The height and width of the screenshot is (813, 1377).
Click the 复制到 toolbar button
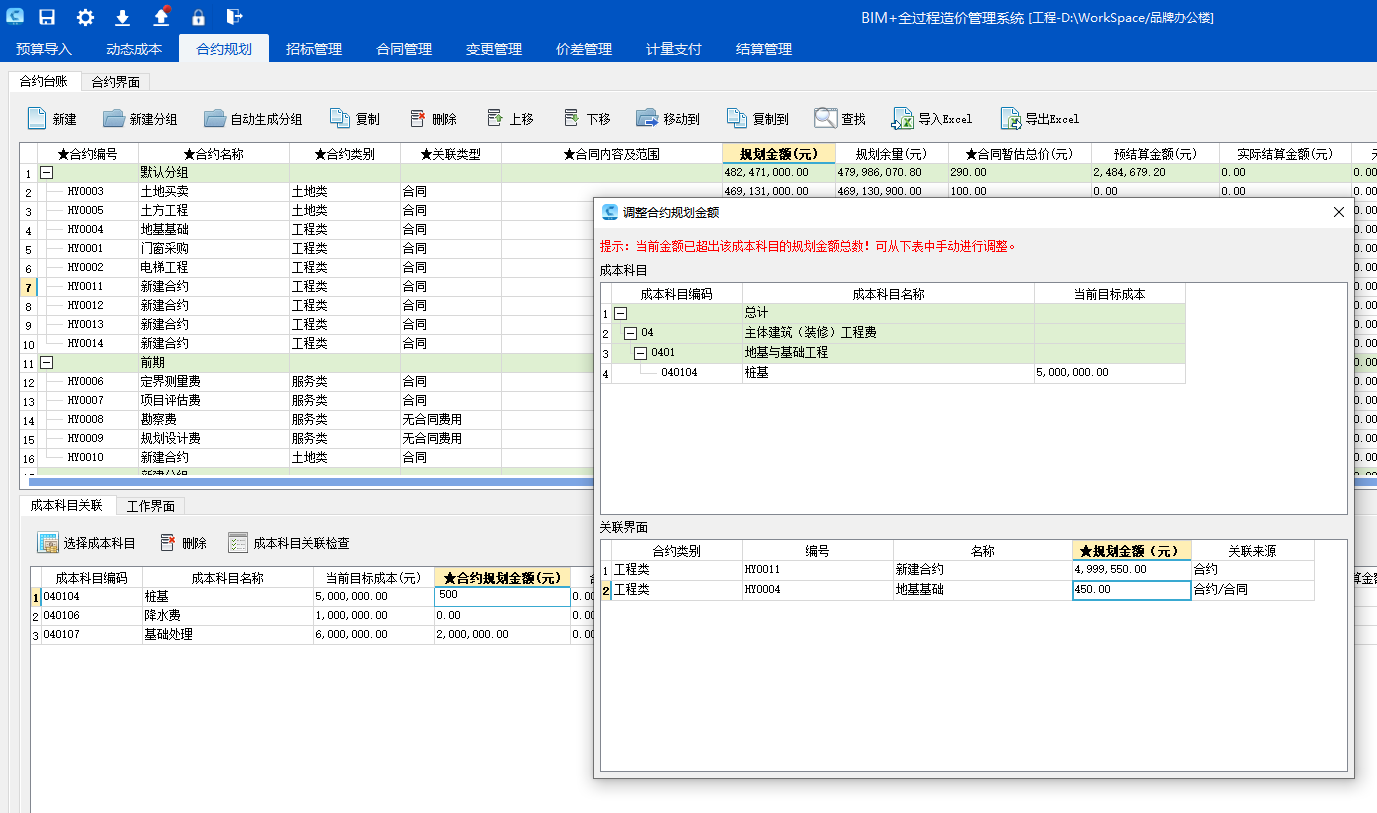(758, 119)
